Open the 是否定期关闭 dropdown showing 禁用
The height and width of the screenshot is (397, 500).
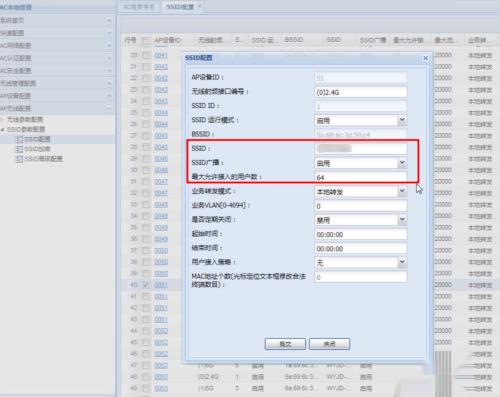coord(402,220)
